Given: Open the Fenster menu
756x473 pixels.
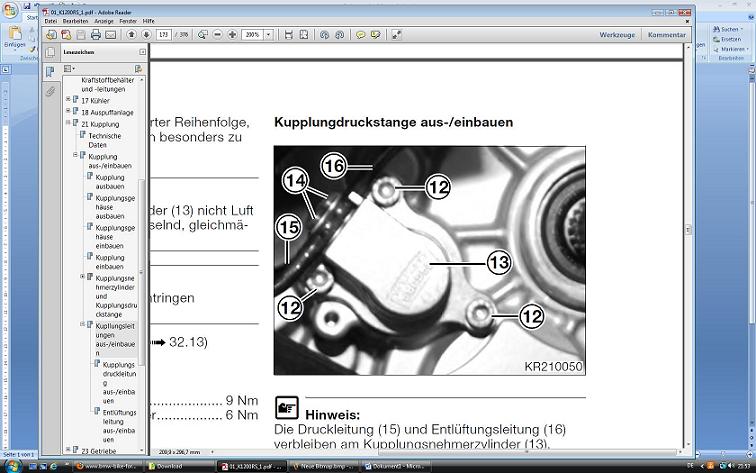Looking at the screenshot, I should tap(128, 21).
